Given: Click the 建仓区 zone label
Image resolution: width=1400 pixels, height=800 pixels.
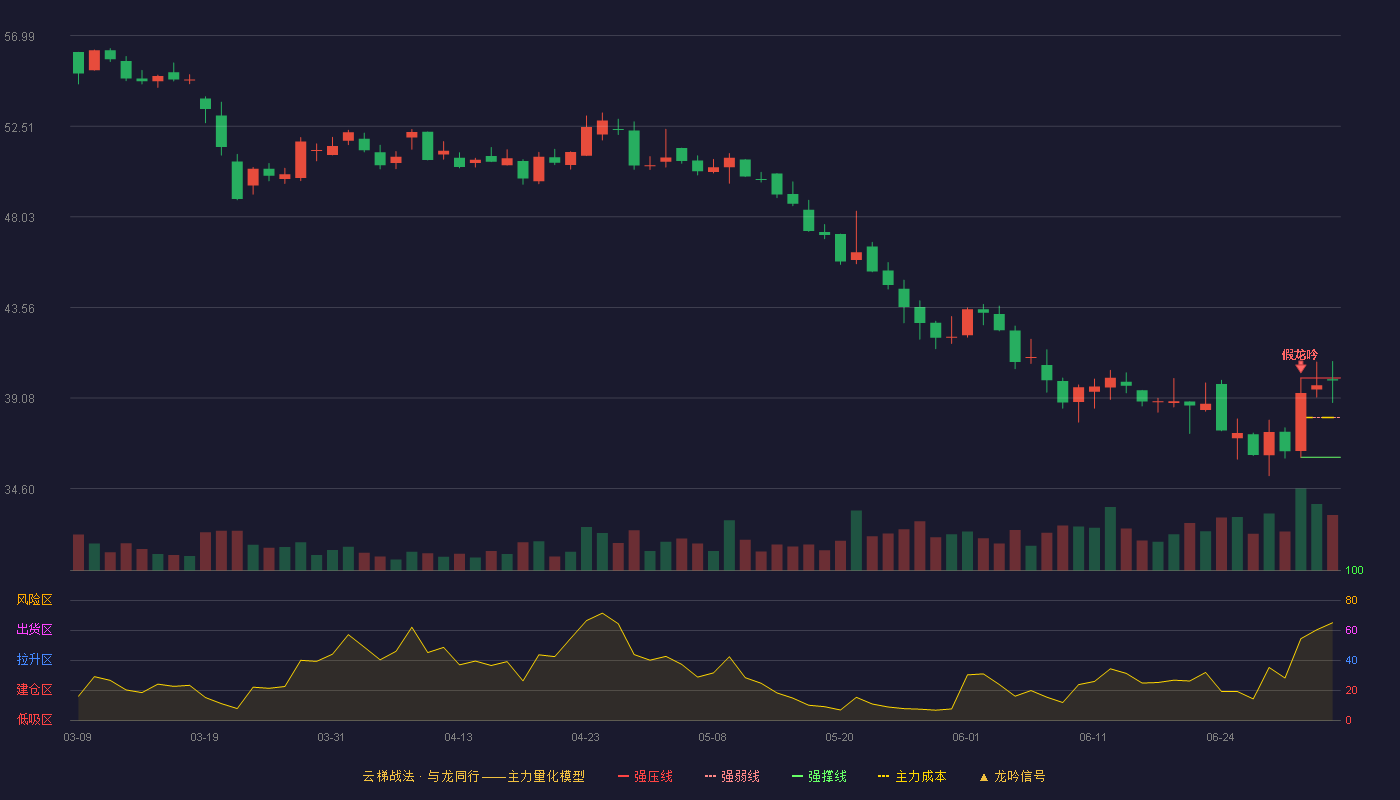Looking at the screenshot, I should click(x=34, y=690).
